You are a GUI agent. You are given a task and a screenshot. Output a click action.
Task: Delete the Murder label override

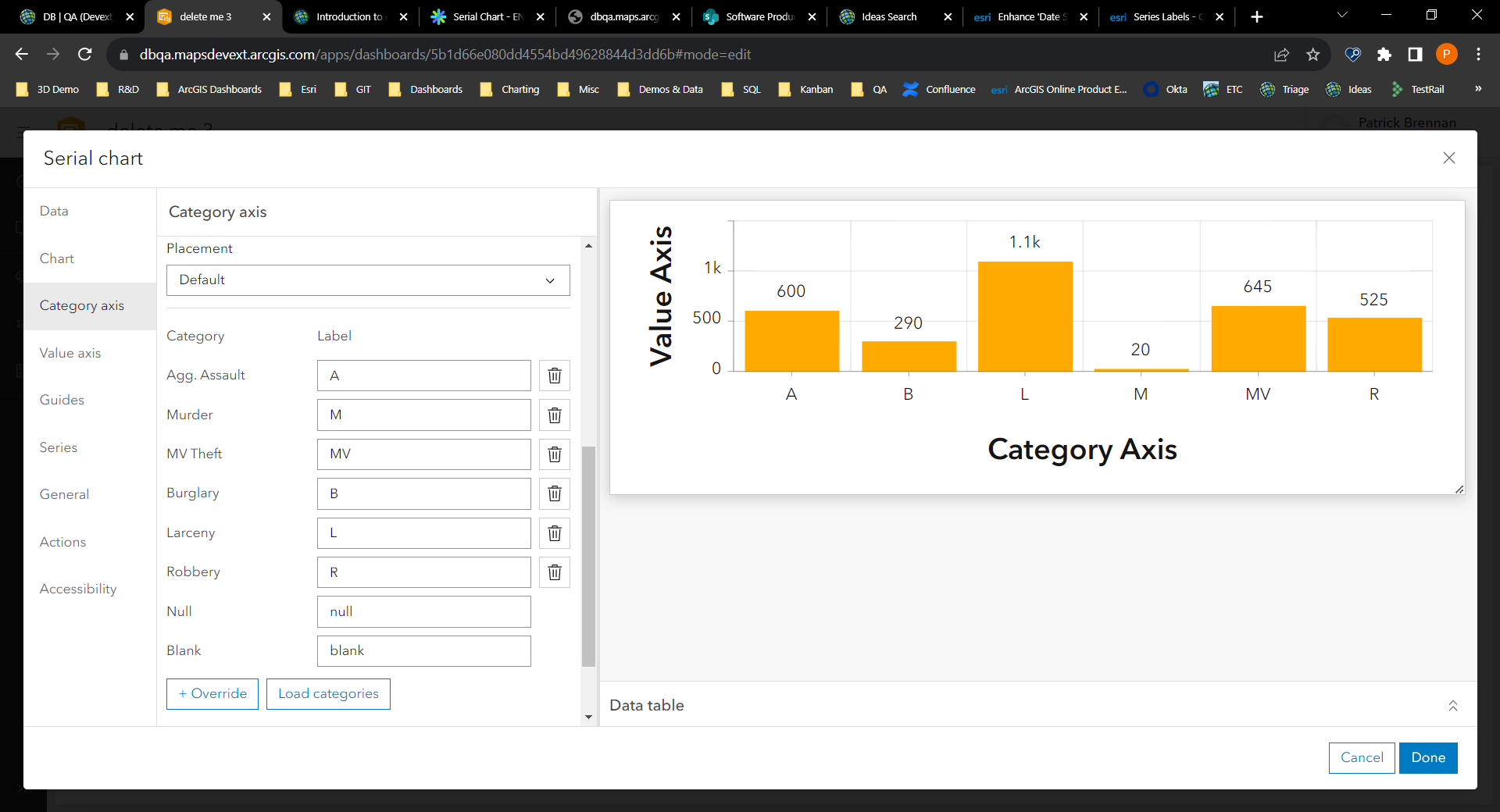(x=554, y=415)
